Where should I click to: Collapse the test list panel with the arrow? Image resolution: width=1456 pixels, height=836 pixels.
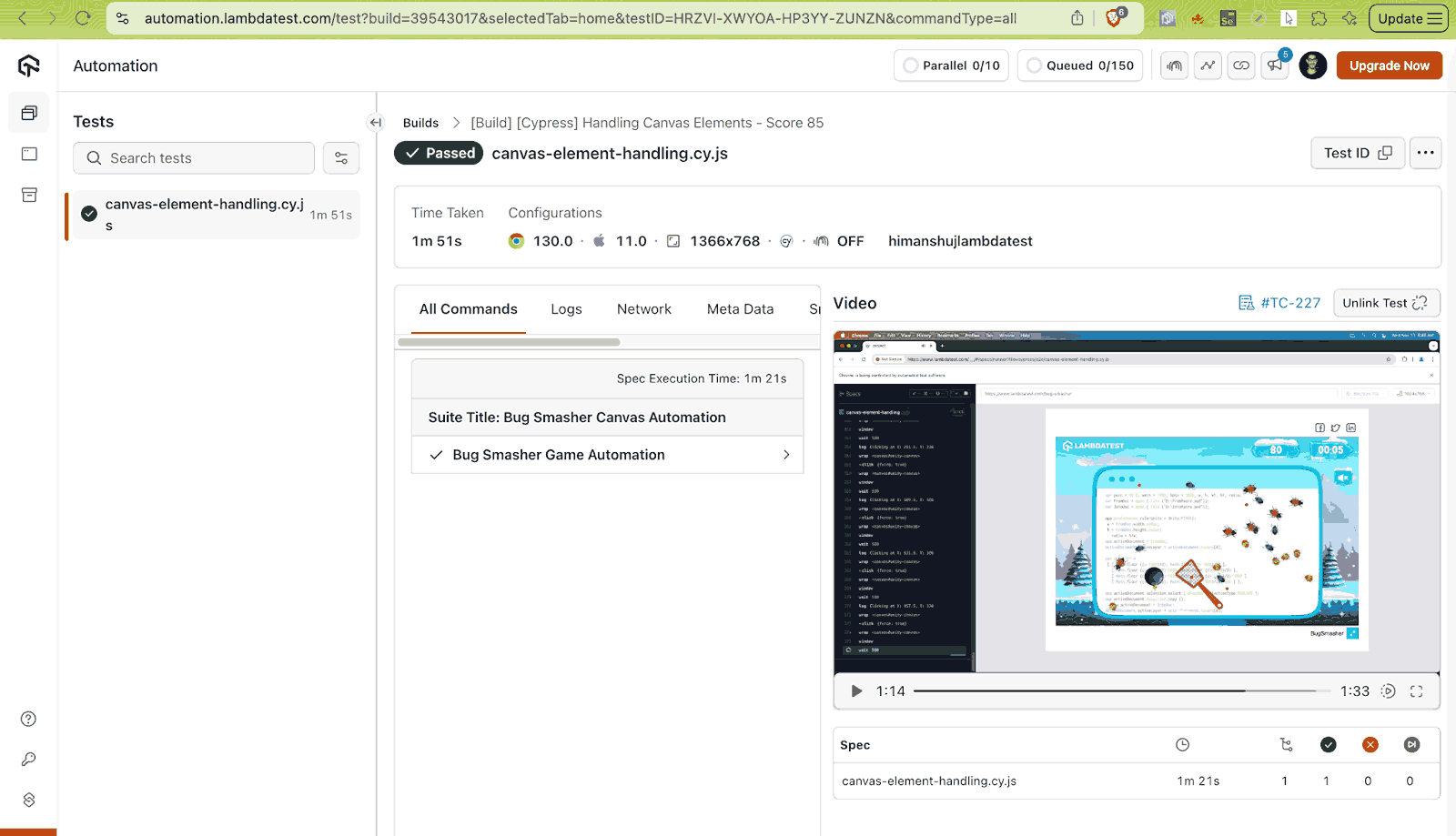pos(375,122)
